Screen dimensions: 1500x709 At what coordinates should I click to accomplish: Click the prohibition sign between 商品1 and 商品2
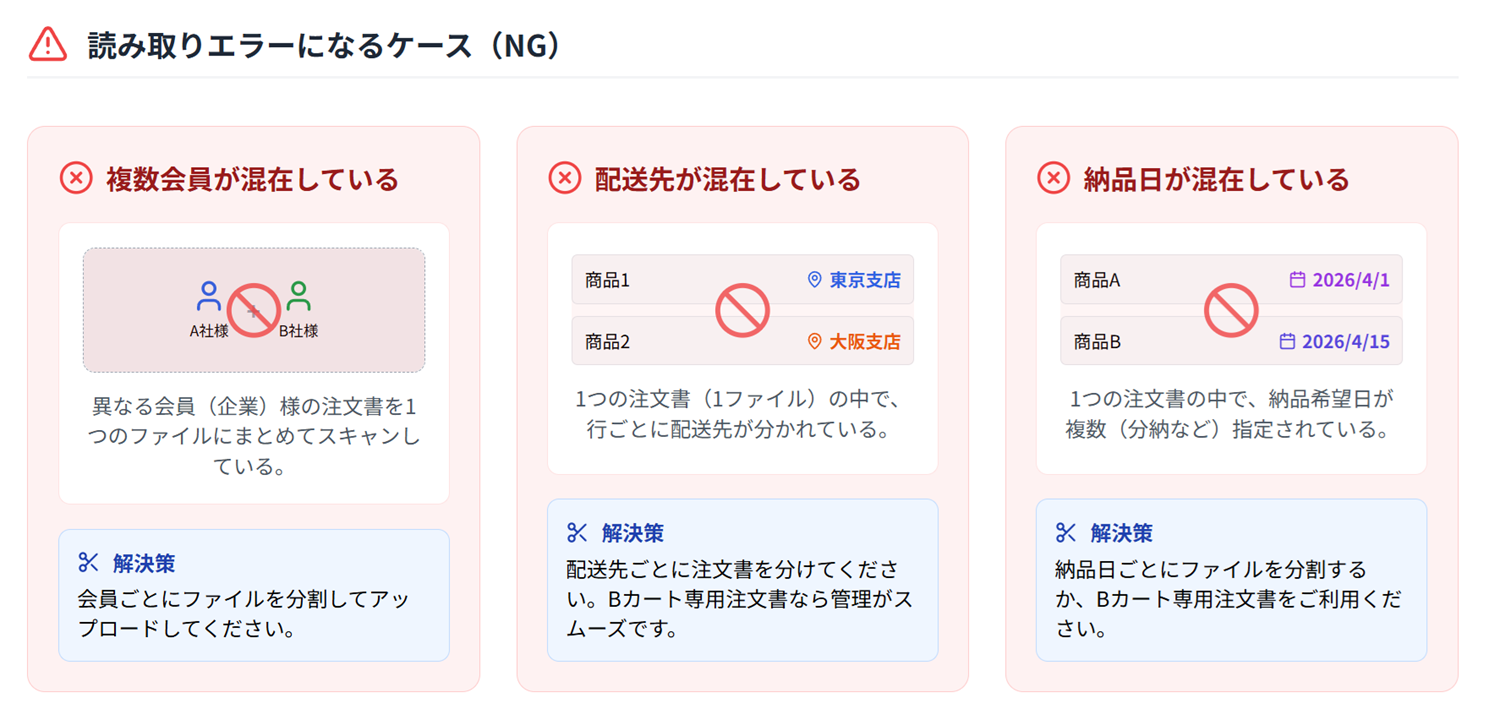tap(742, 310)
